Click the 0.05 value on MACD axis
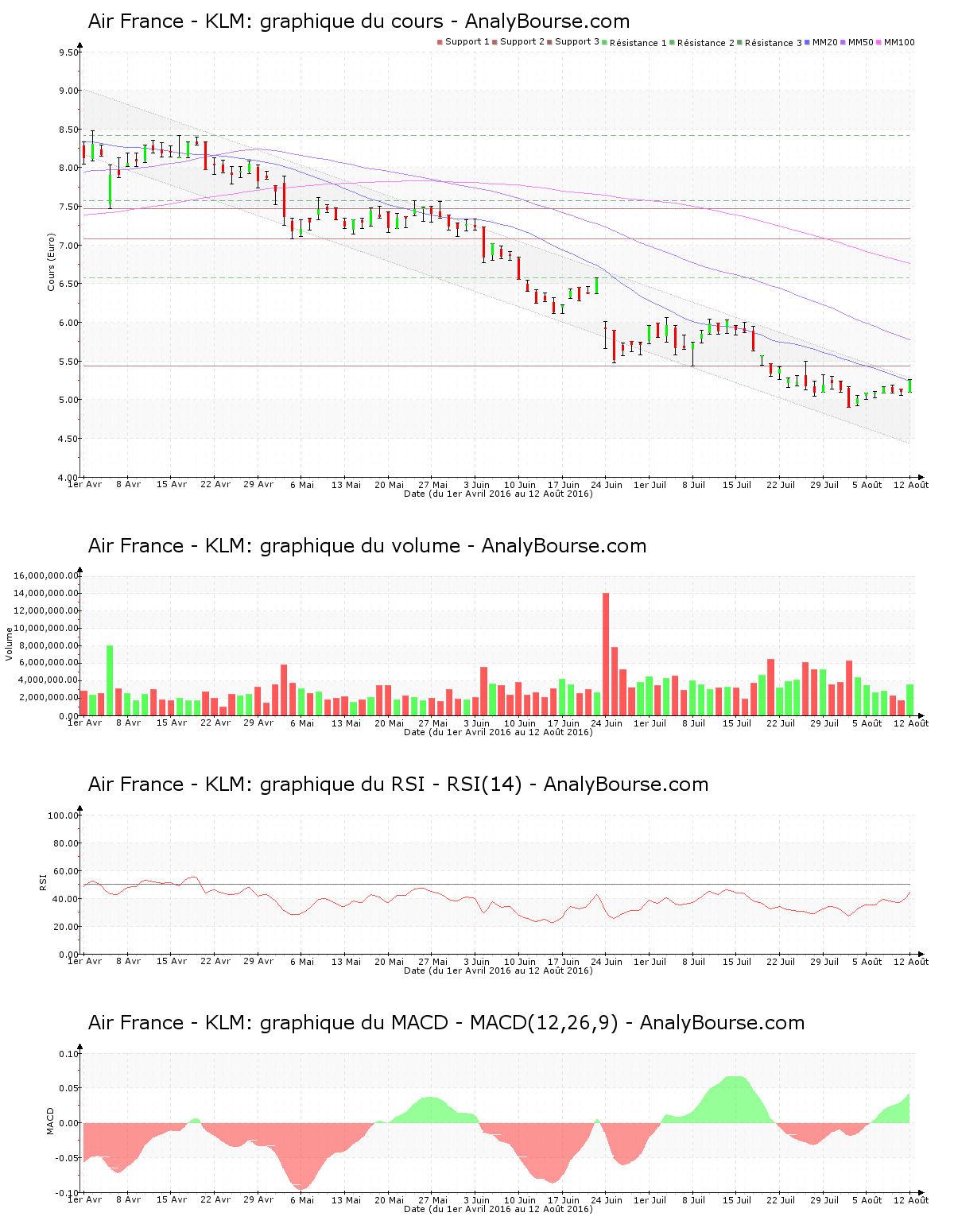Viewport: 954px width, 1232px height. (x=69, y=1089)
